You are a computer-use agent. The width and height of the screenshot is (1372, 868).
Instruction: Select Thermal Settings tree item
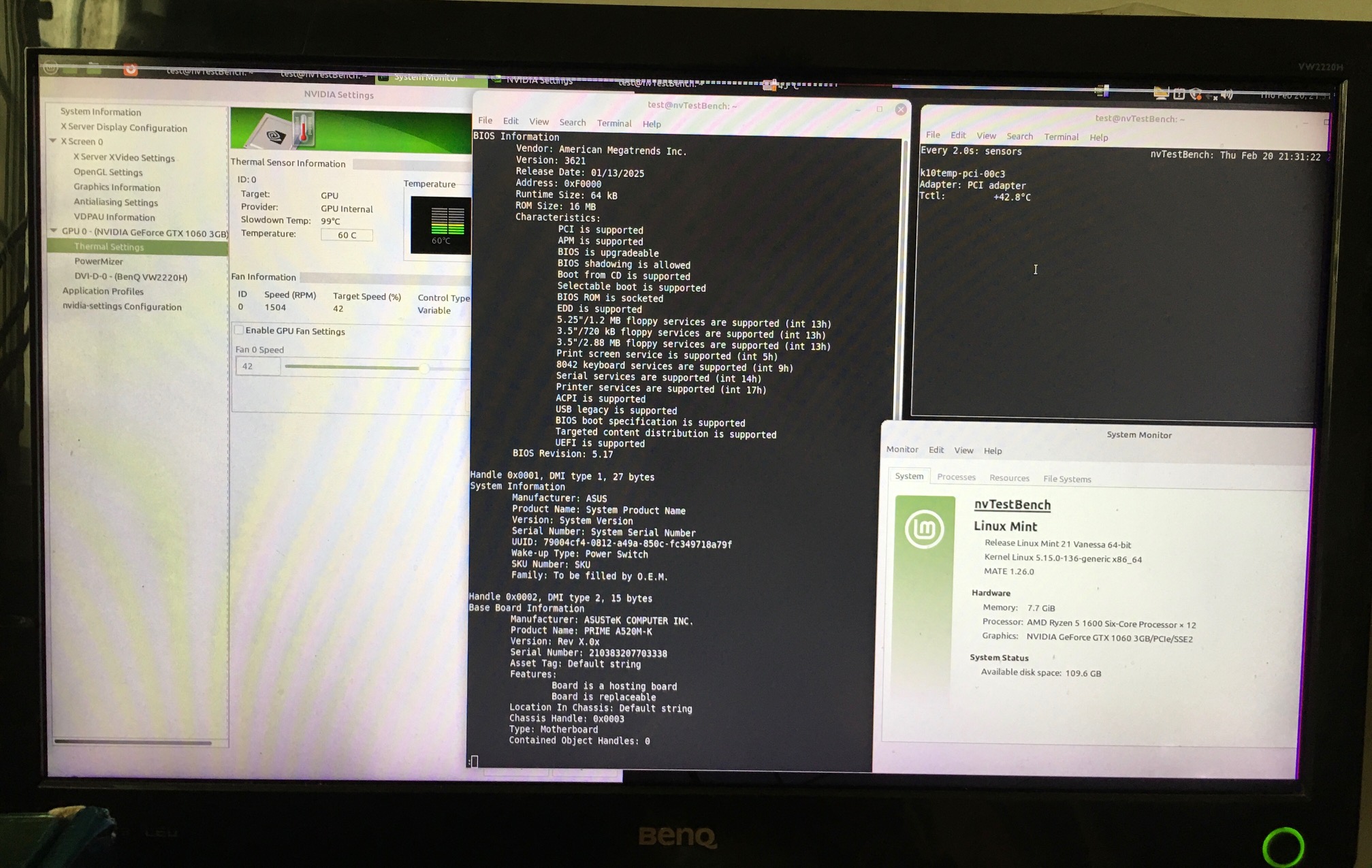tap(138, 246)
